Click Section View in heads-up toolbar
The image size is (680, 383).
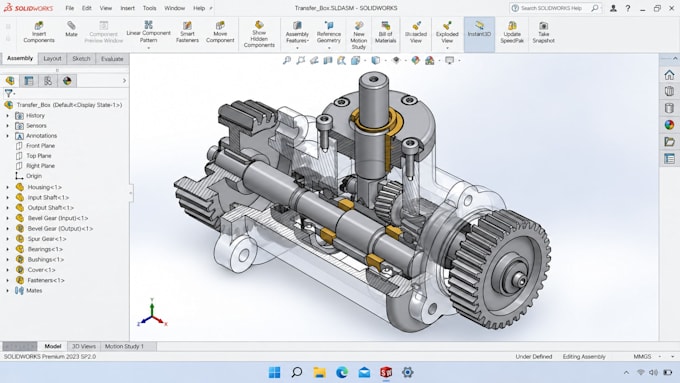[328, 60]
